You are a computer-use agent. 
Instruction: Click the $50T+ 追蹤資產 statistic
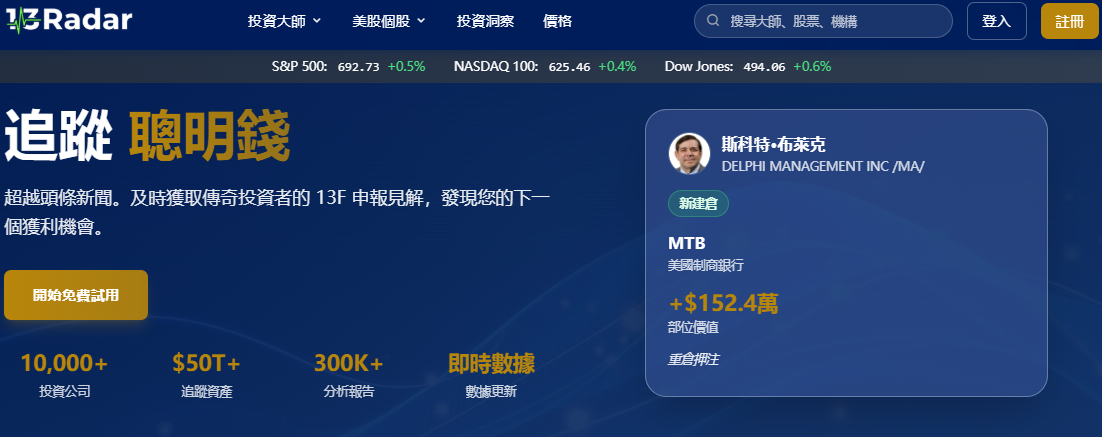click(207, 376)
